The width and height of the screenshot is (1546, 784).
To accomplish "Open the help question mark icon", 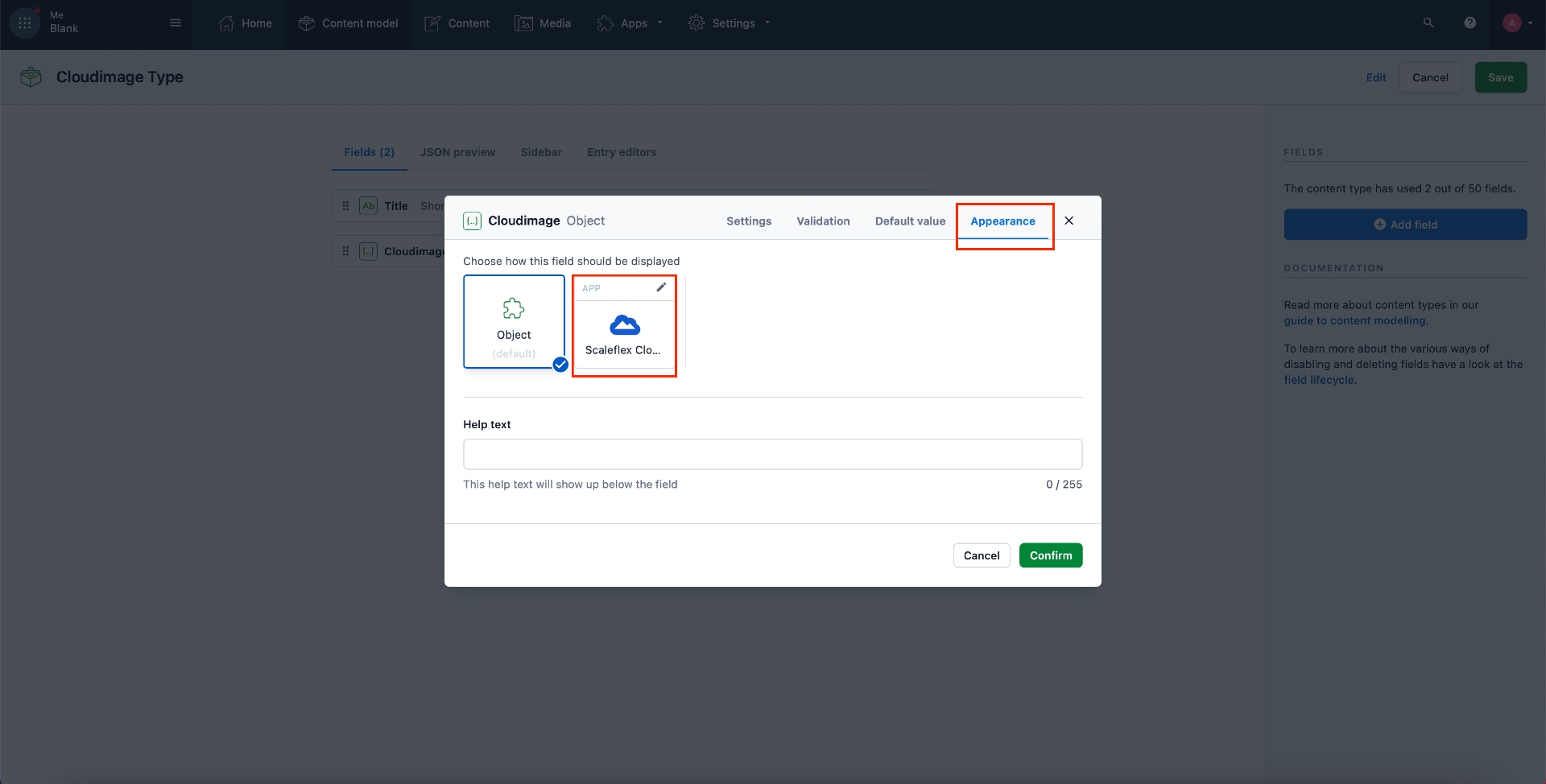I will click(1470, 23).
